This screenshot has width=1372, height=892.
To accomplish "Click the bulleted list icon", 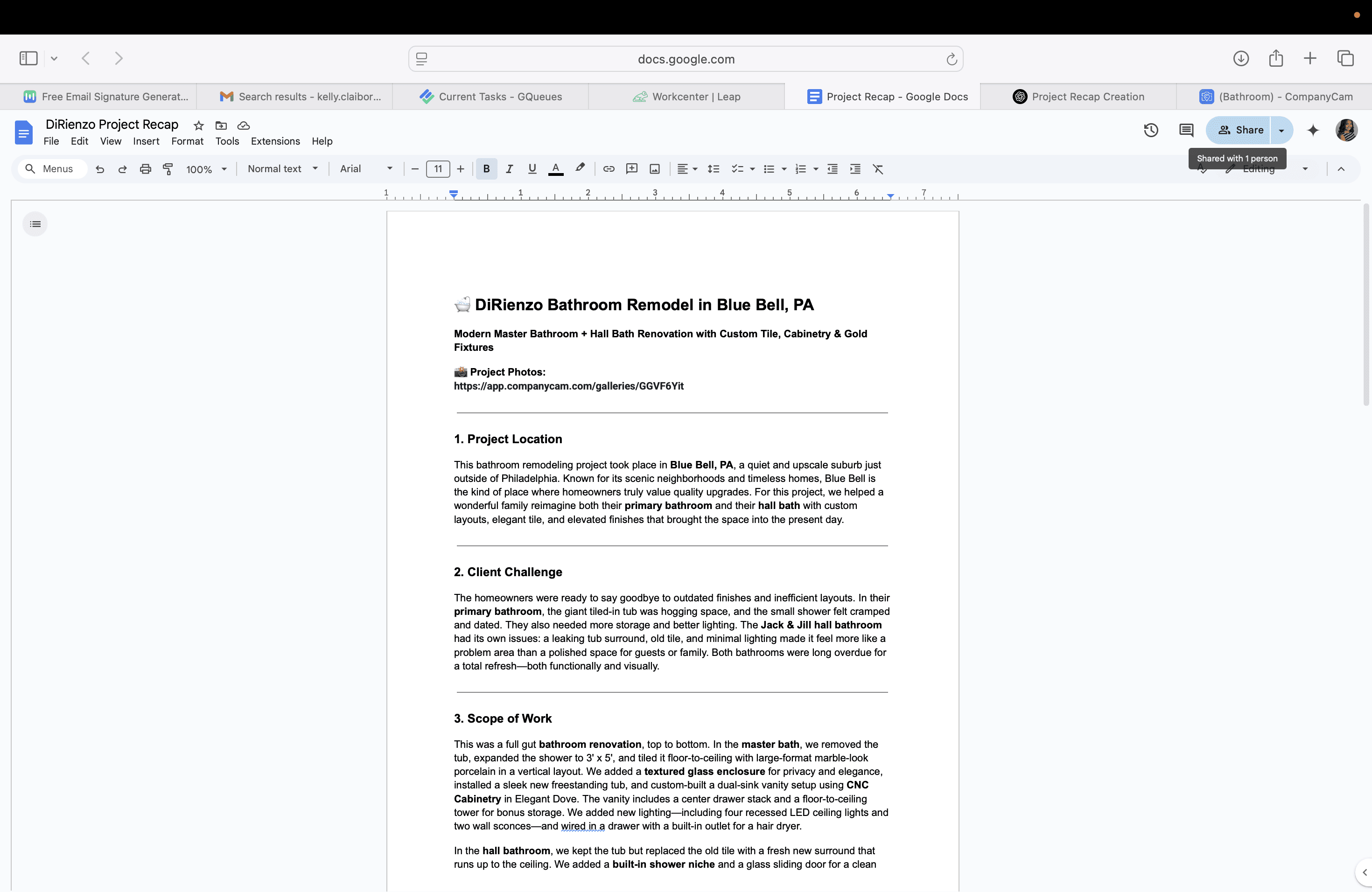I will [769, 169].
